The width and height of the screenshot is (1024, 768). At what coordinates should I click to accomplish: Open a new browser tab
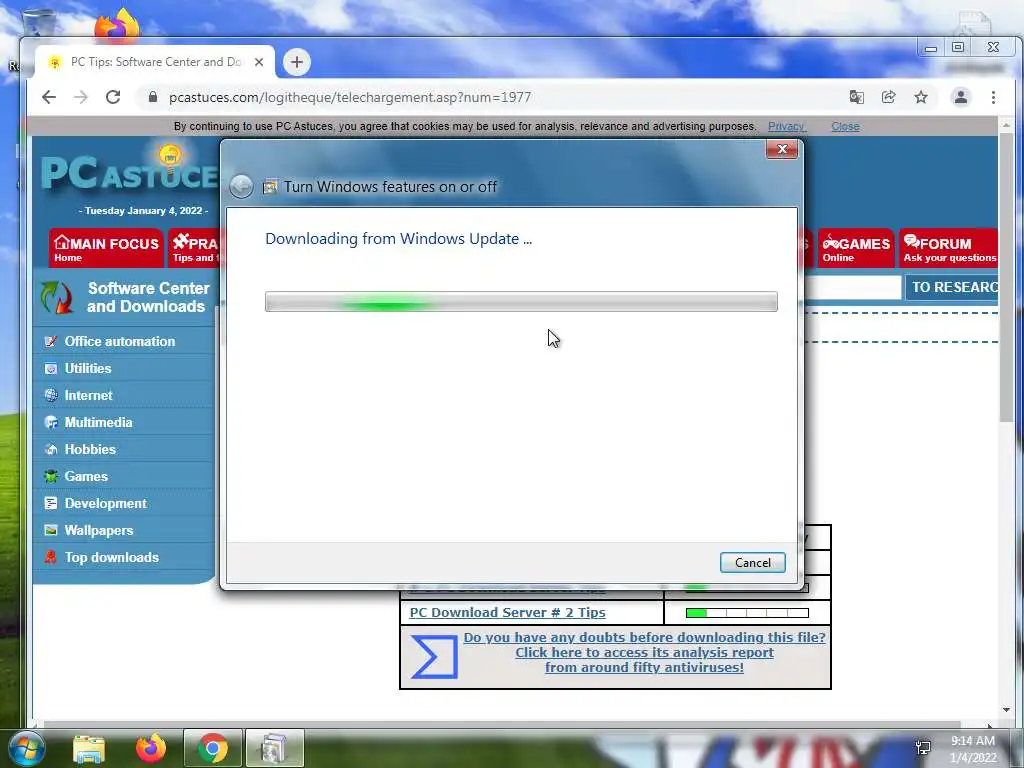tap(296, 62)
